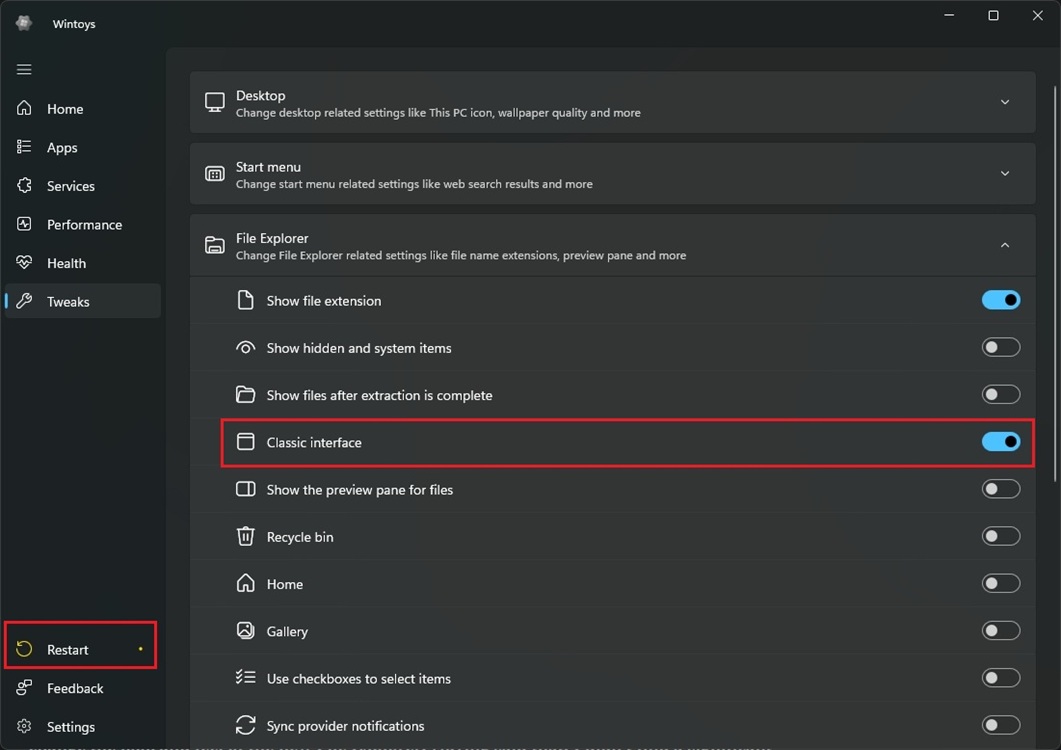Screen dimensions: 1061x750
Task: Toggle off Classic interface
Action: coord(1000,441)
